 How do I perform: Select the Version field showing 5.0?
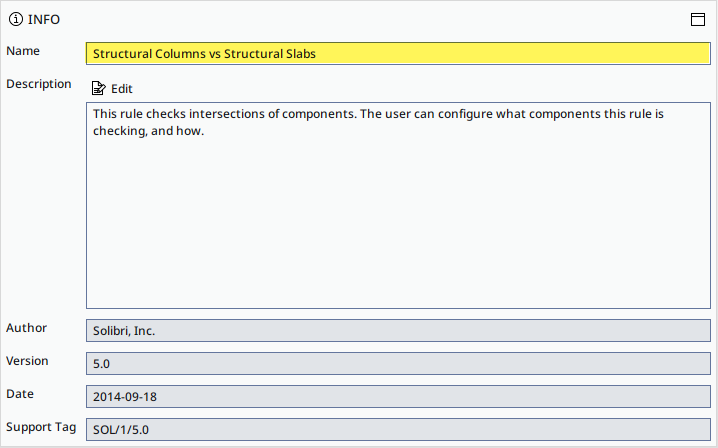pyautogui.click(x=398, y=364)
